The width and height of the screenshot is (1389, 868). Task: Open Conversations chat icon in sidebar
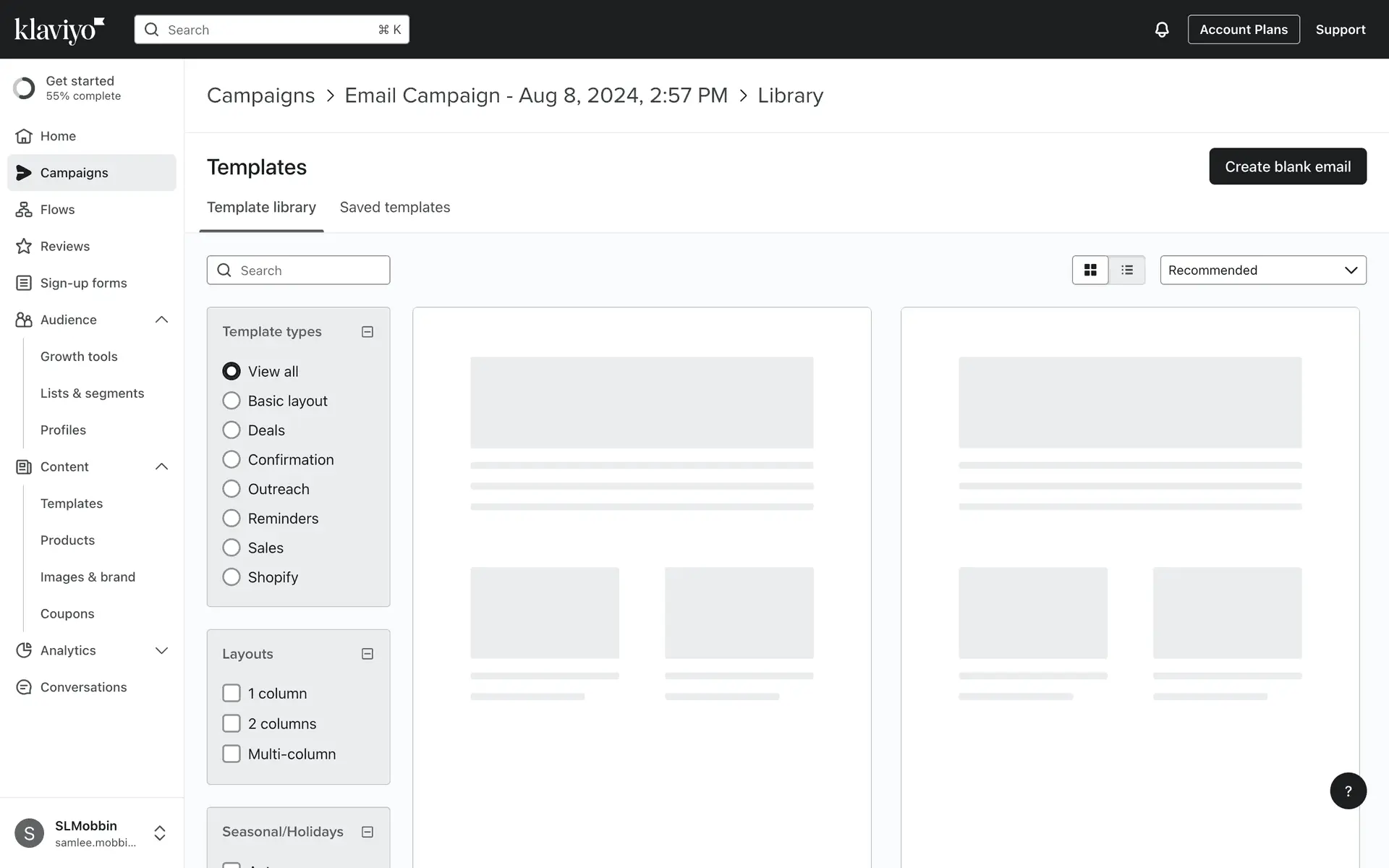(x=24, y=687)
